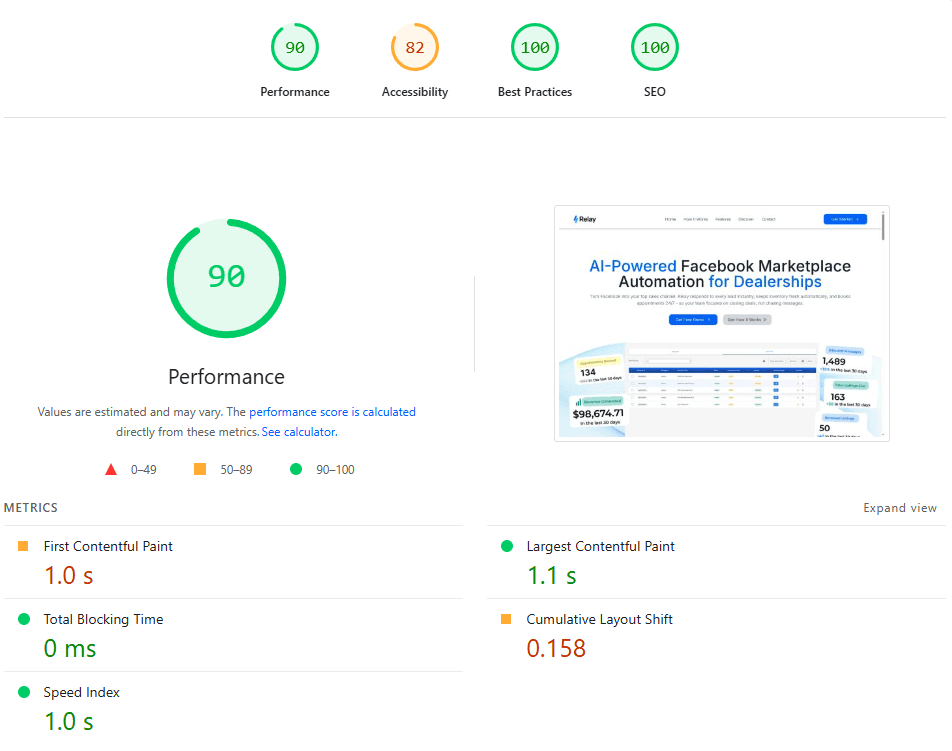The width and height of the screenshot is (952, 751).
Task: Click the 1.1 s Largest Contentful Paint value
Action: [551, 576]
